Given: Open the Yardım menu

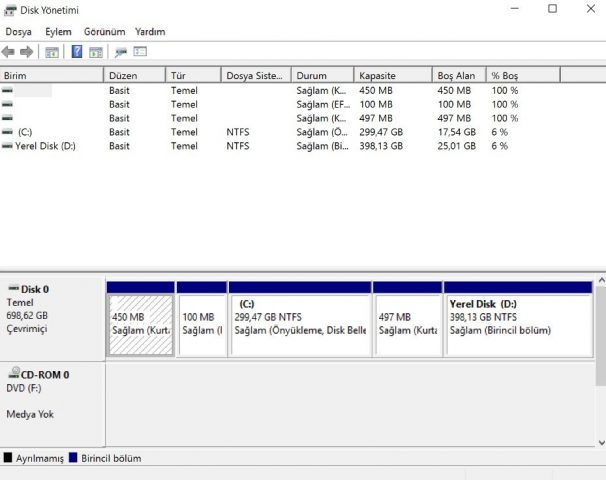Looking at the screenshot, I should [150, 32].
